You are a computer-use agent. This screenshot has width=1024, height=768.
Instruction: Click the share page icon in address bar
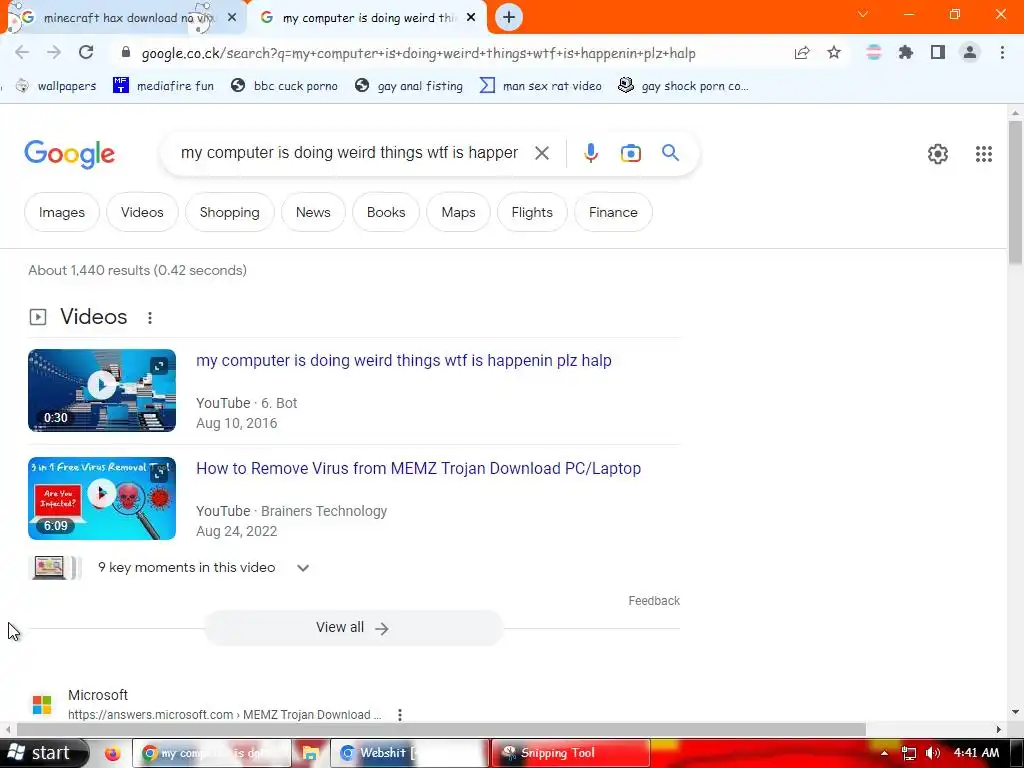click(x=802, y=53)
